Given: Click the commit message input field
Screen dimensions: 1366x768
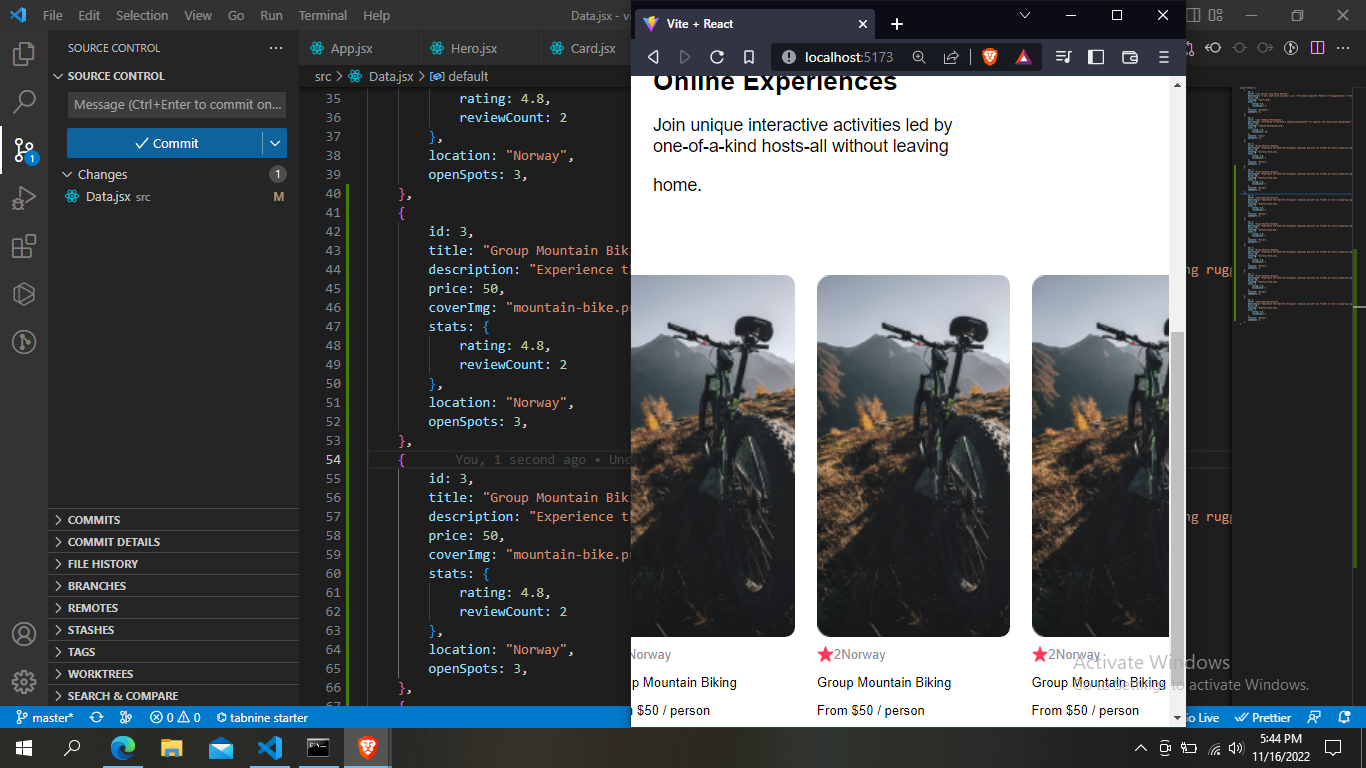Looking at the screenshot, I should pyautogui.click(x=177, y=105).
